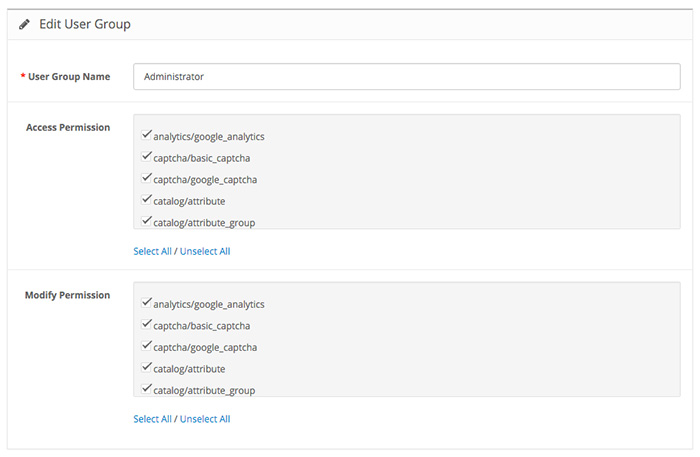
Task: Select All access permissions link
Action: 152,251
